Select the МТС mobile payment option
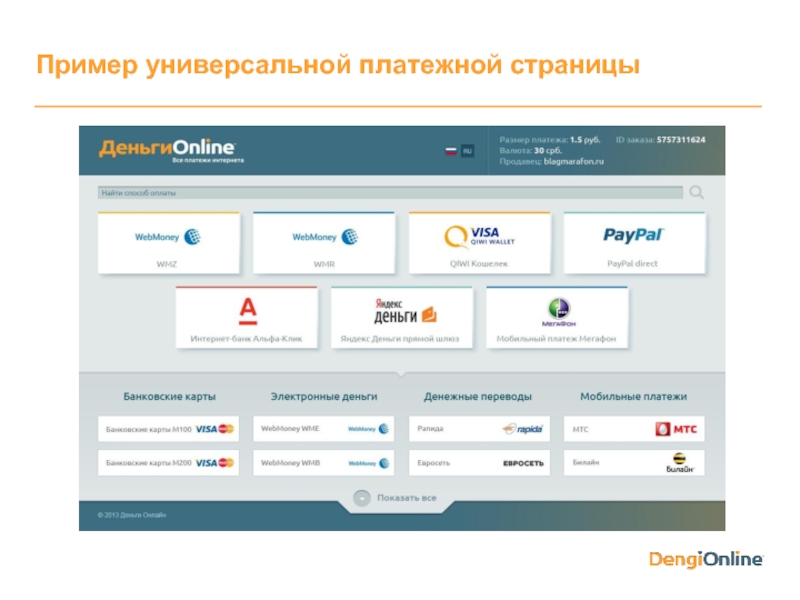800x600 pixels. 634,429
